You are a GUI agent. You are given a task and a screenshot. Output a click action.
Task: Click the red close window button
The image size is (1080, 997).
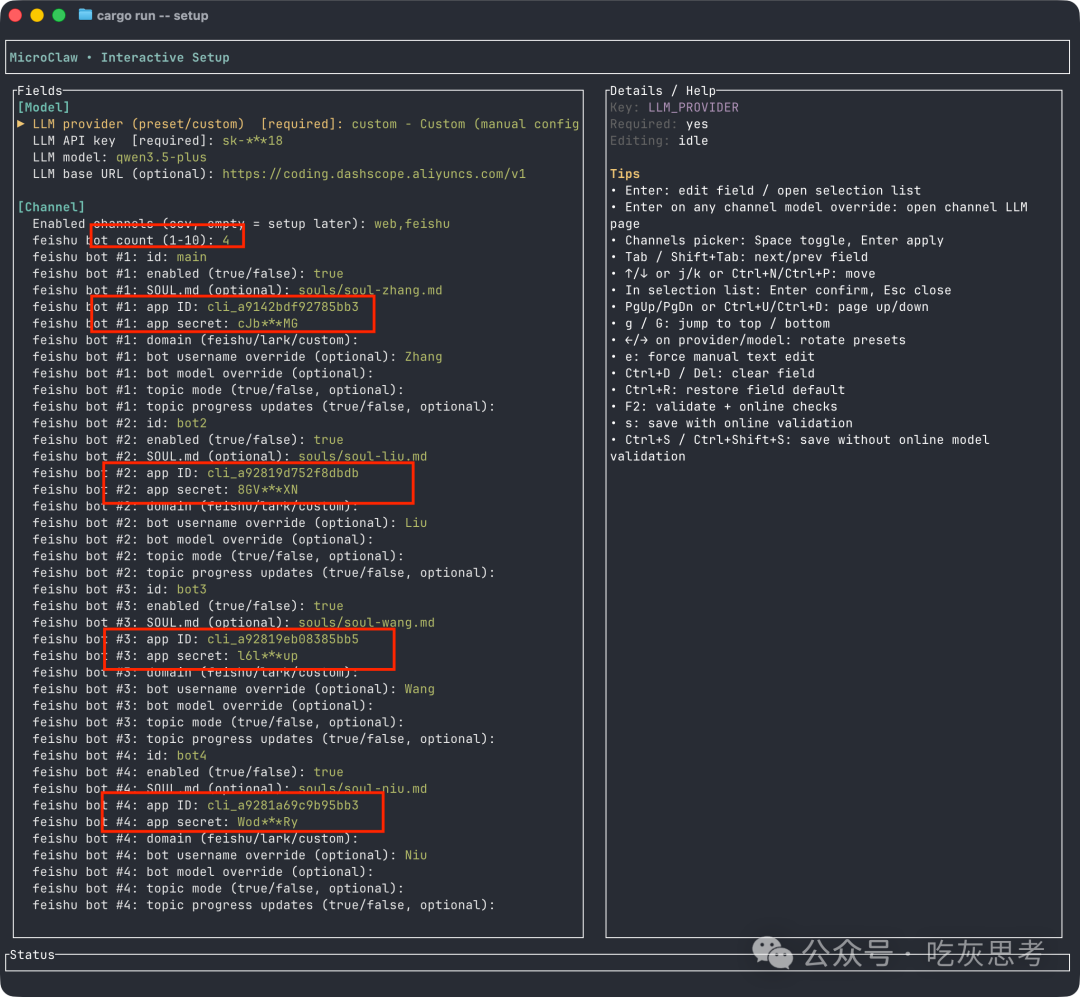(x=15, y=15)
